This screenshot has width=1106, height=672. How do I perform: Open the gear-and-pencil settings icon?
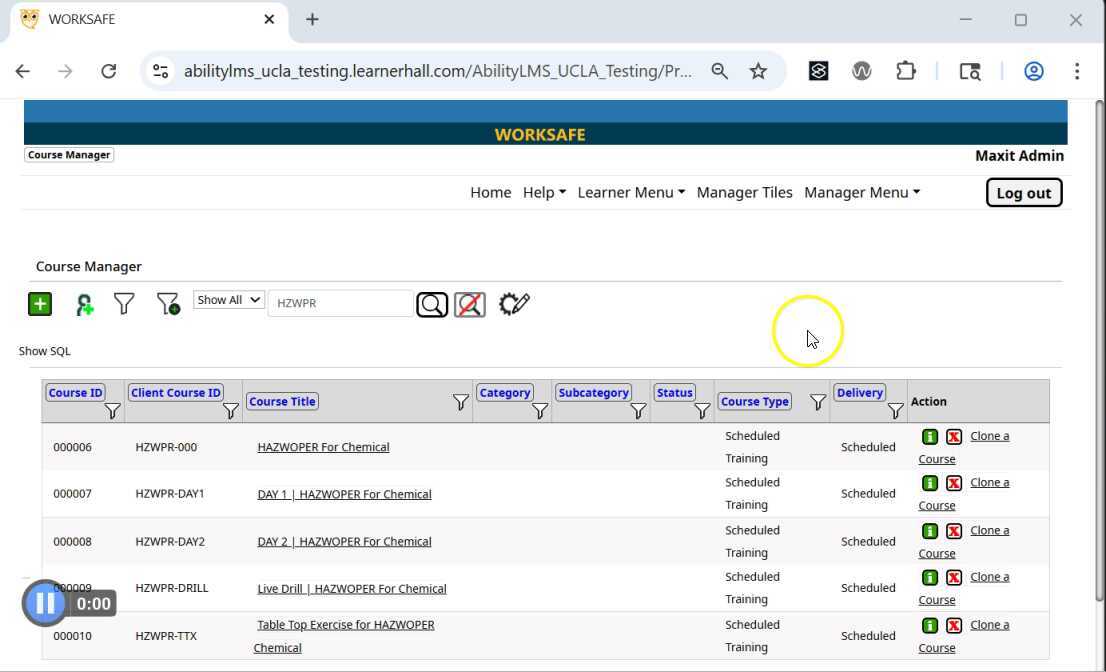[514, 304]
